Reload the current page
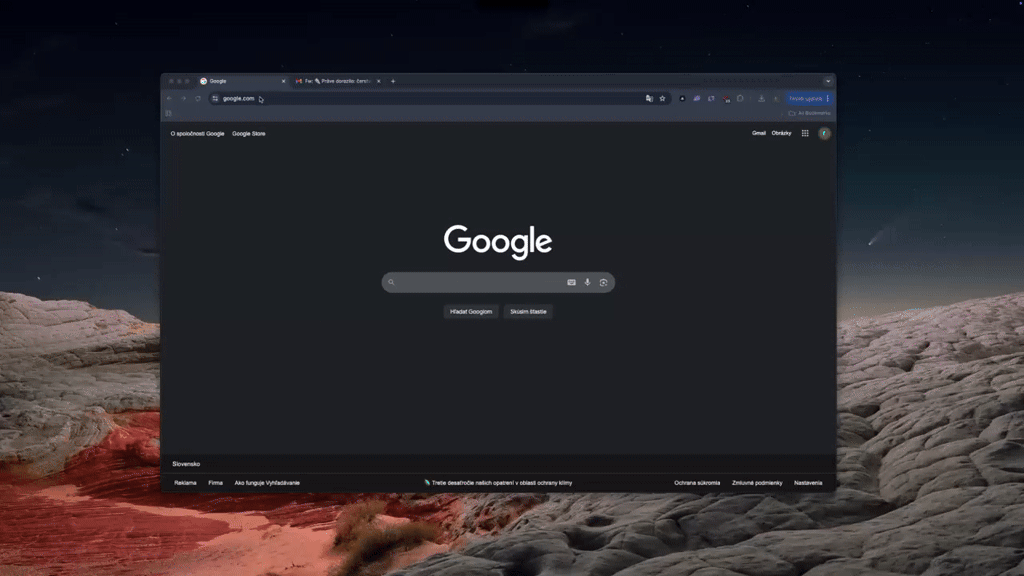Screen dimensions: 1024x576 coord(198,99)
